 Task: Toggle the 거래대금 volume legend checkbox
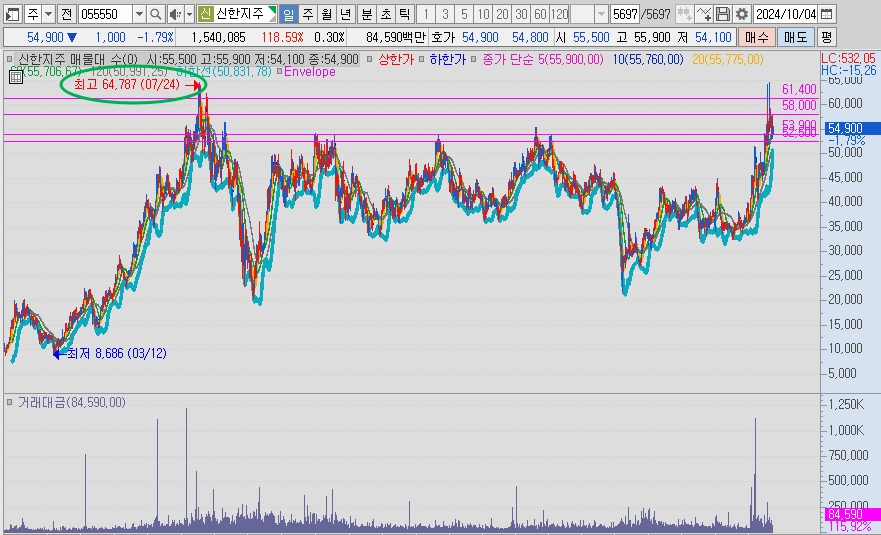(x=10, y=402)
